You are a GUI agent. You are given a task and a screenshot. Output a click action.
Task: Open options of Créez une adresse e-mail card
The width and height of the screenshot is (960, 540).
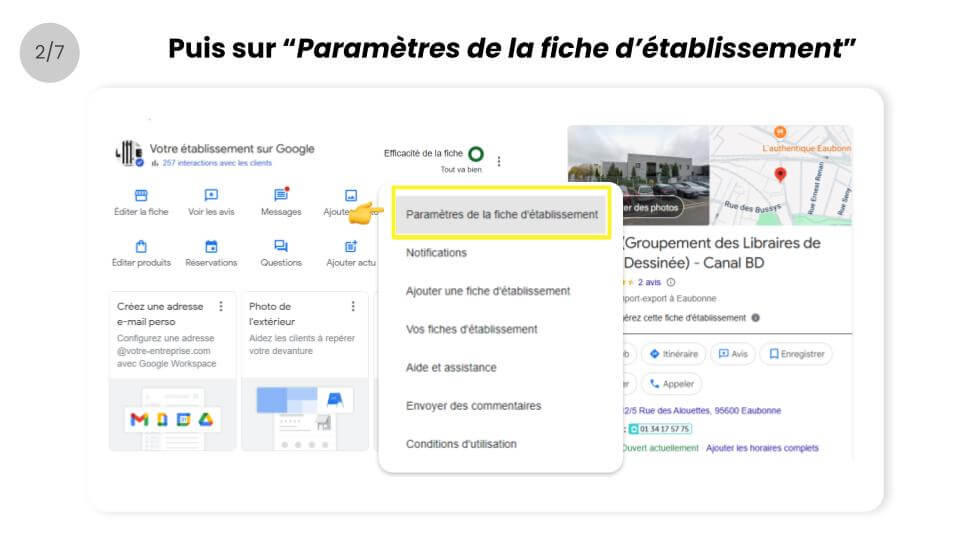point(221,306)
